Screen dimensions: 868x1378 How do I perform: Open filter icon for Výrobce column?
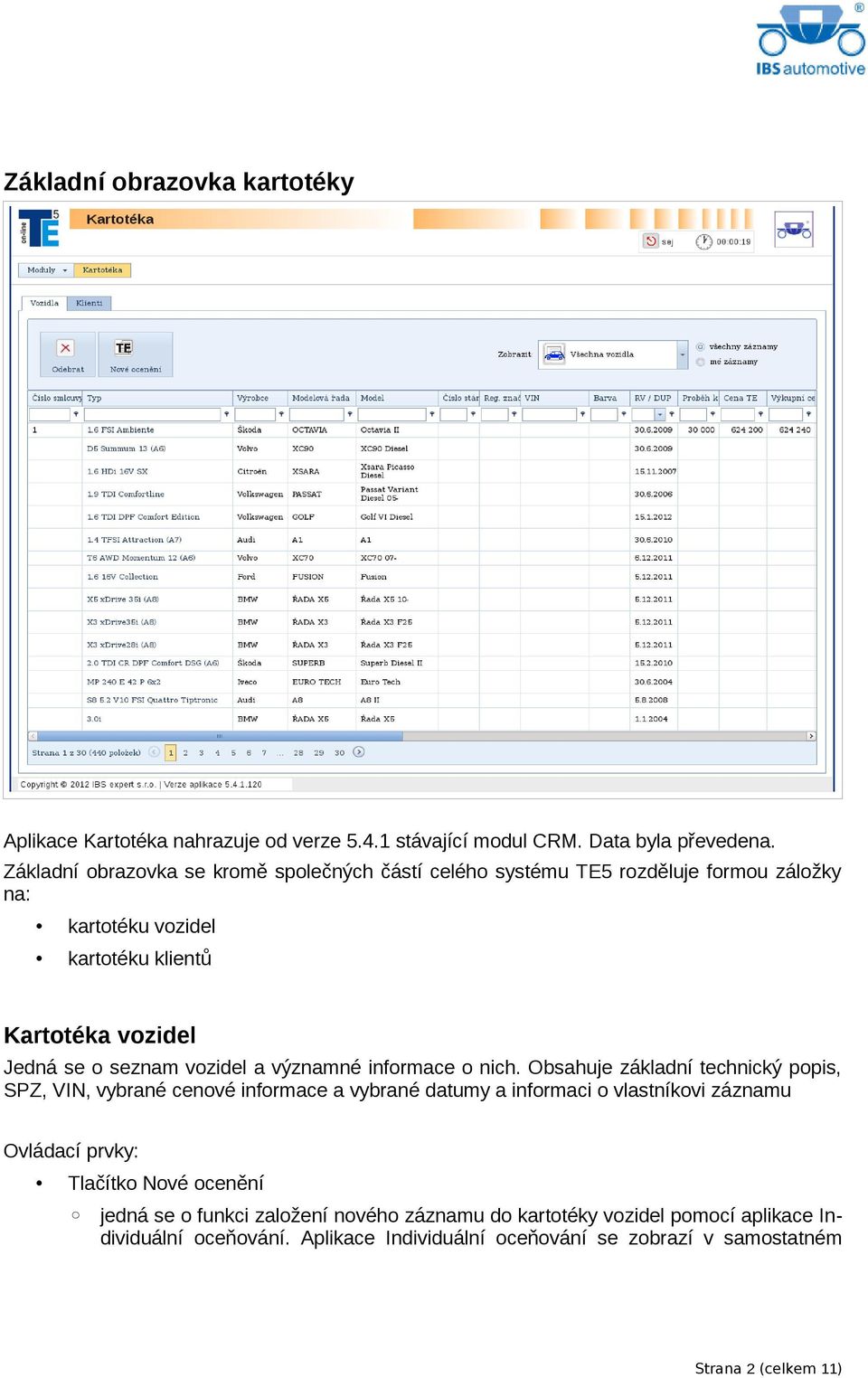280,414
